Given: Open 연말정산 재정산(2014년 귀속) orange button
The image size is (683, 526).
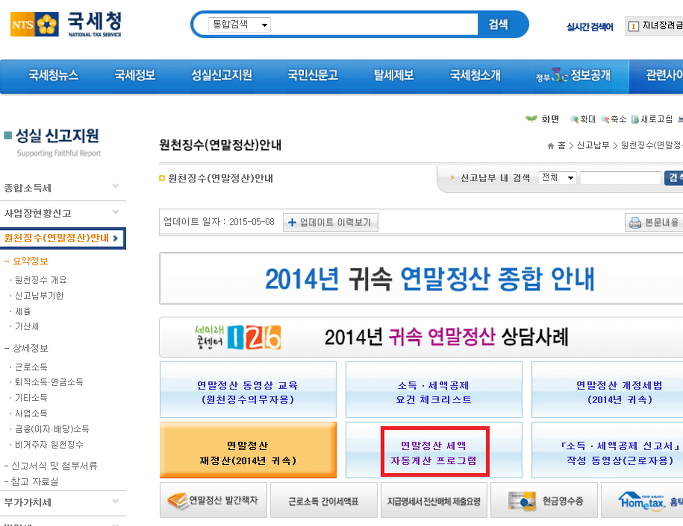Looking at the screenshot, I should pyautogui.click(x=248, y=450).
